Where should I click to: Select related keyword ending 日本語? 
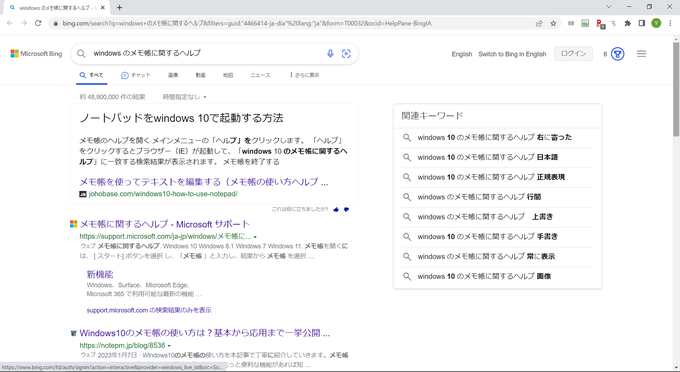coord(487,157)
